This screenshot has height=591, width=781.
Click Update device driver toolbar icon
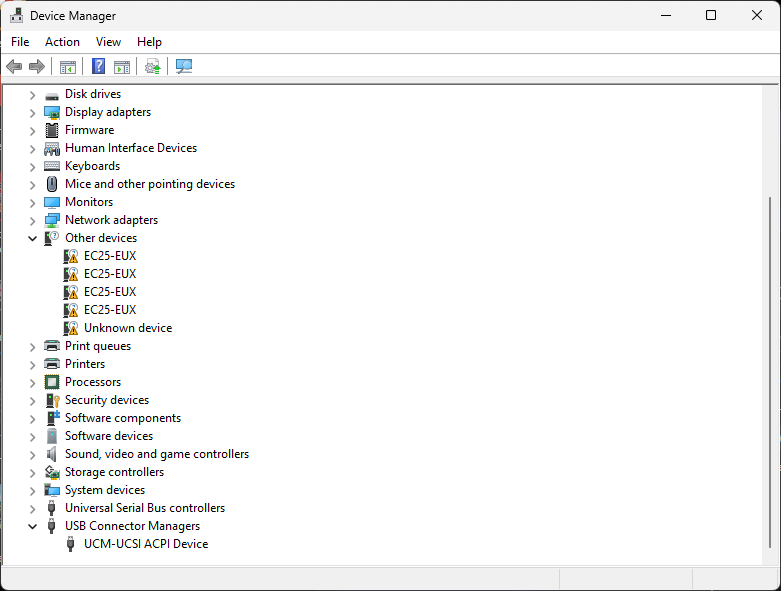tap(152, 66)
